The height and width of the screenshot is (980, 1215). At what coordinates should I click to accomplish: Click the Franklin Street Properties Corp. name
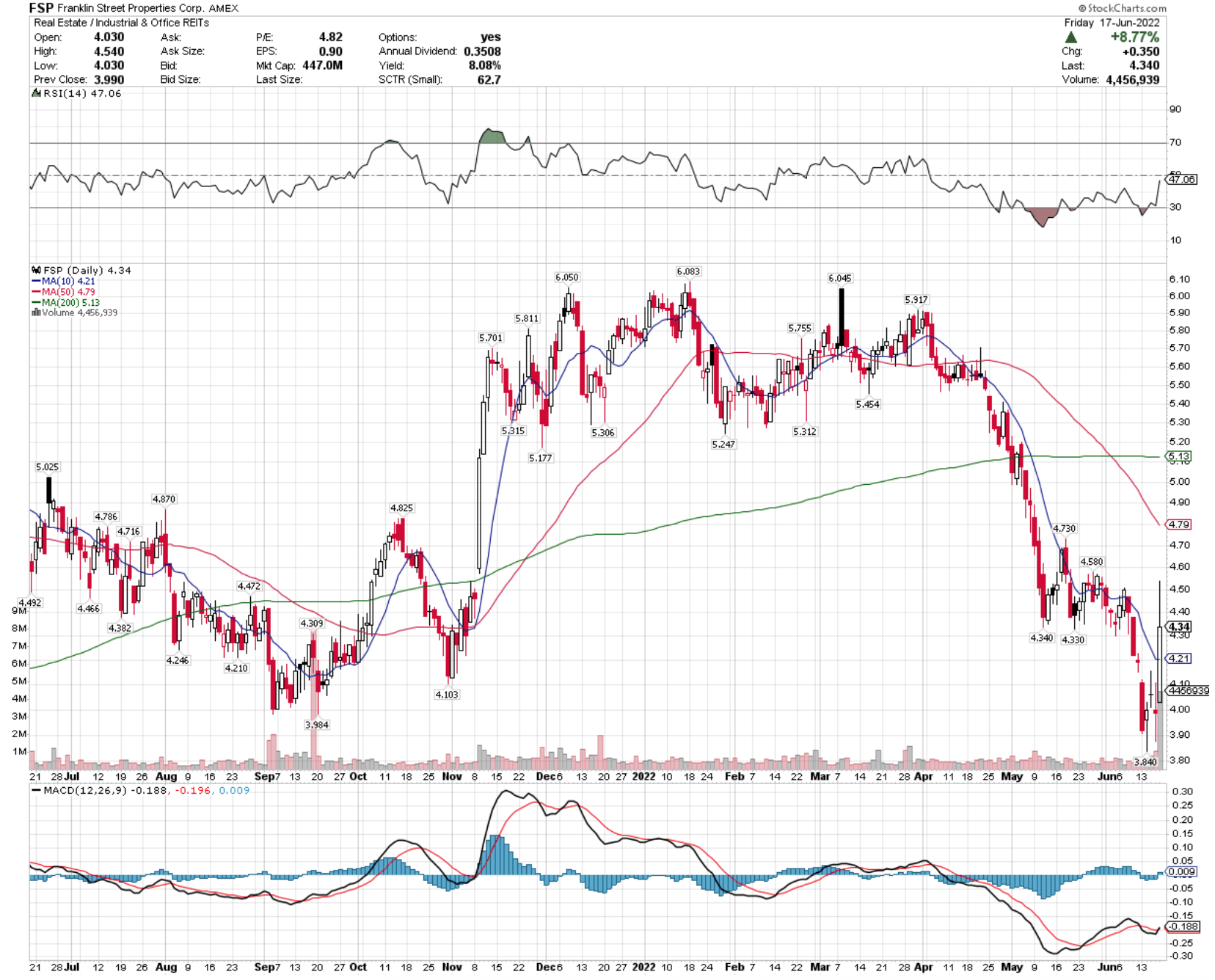pos(131,8)
